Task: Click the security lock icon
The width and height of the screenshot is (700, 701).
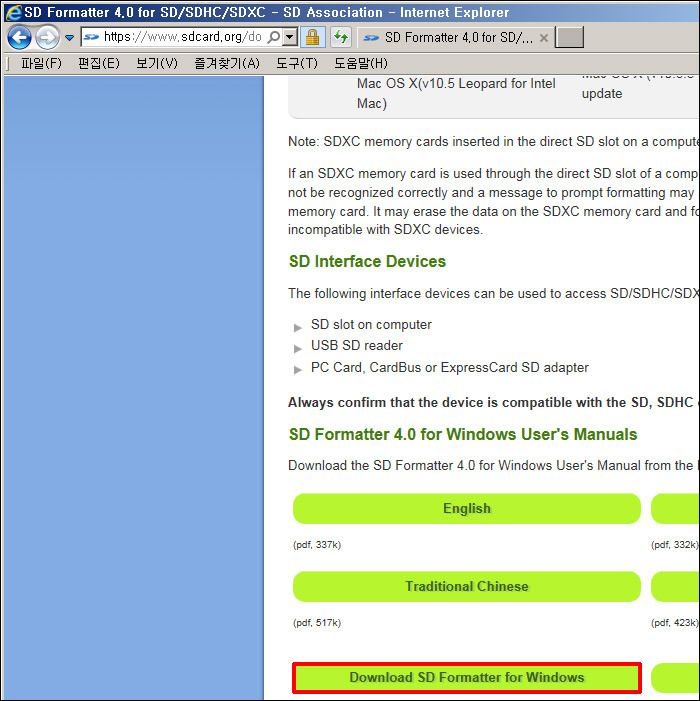Action: click(312, 37)
